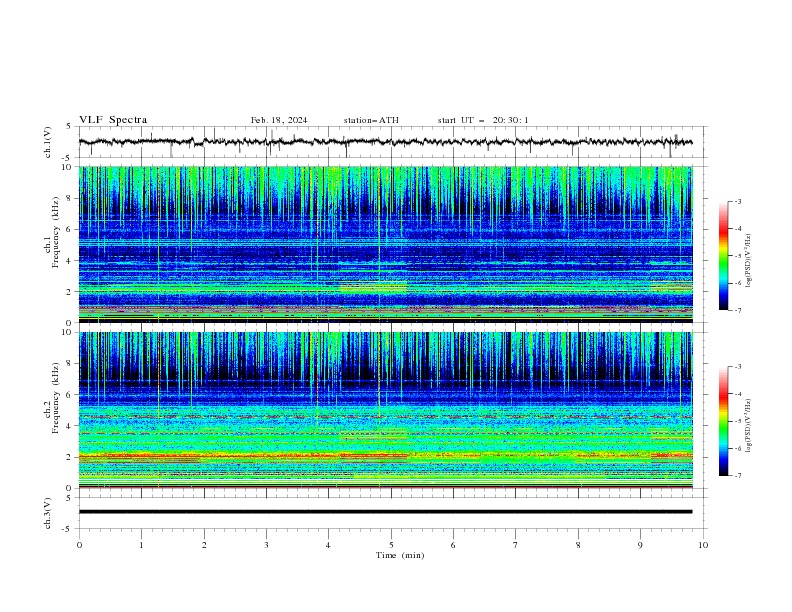Select the "start UT = 20:30: 1" text

[483, 120]
